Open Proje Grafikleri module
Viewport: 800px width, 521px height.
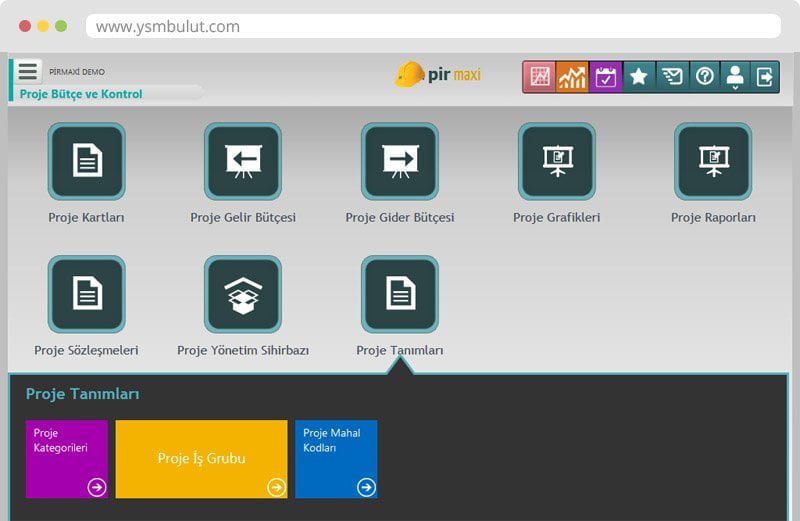tap(556, 162)
